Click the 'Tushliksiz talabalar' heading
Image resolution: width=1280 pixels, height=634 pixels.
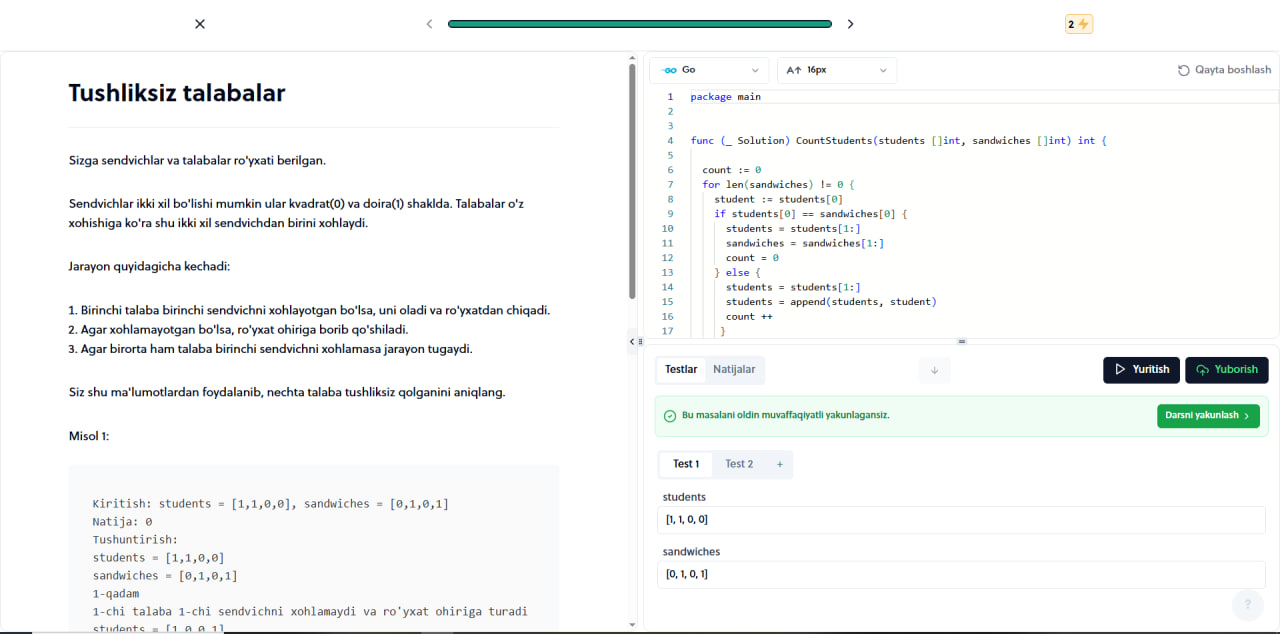[x=177, y=93]
